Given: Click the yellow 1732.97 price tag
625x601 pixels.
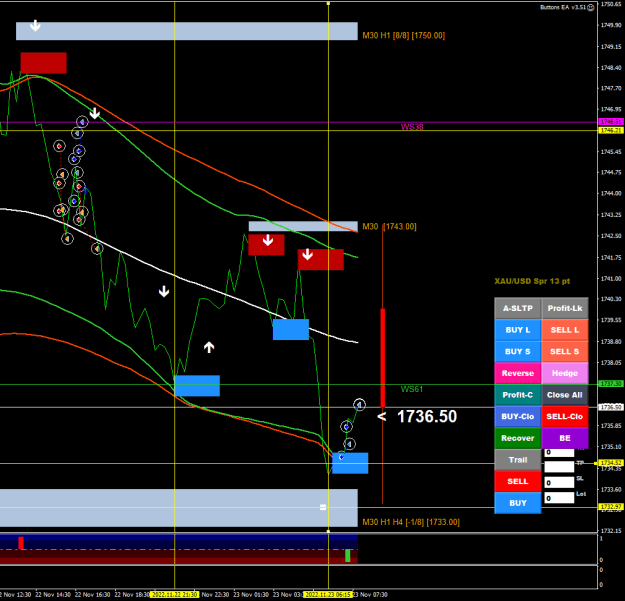Looking at the screenshot, I should point(611,507).
